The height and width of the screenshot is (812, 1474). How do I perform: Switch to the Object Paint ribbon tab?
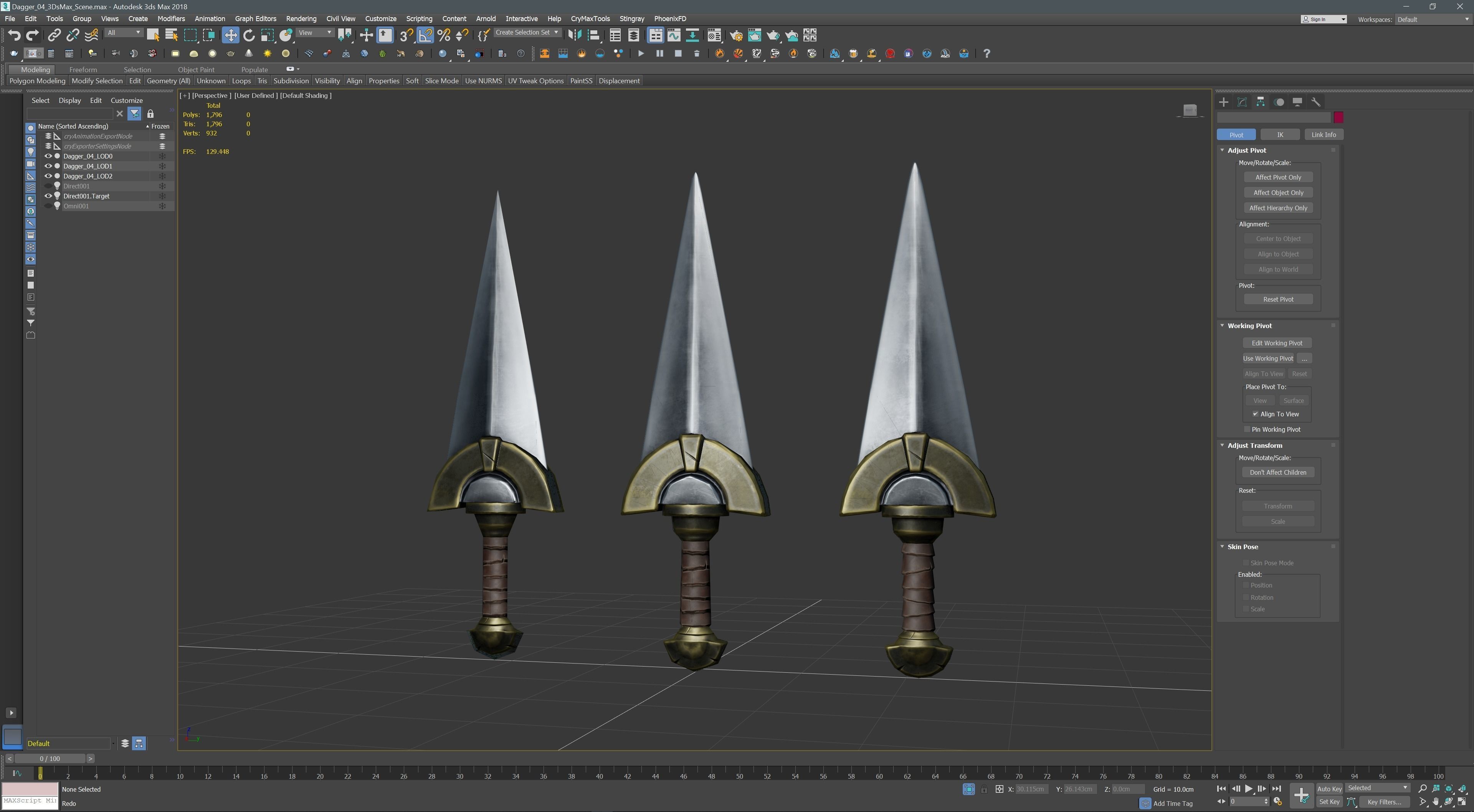(196, 69)
